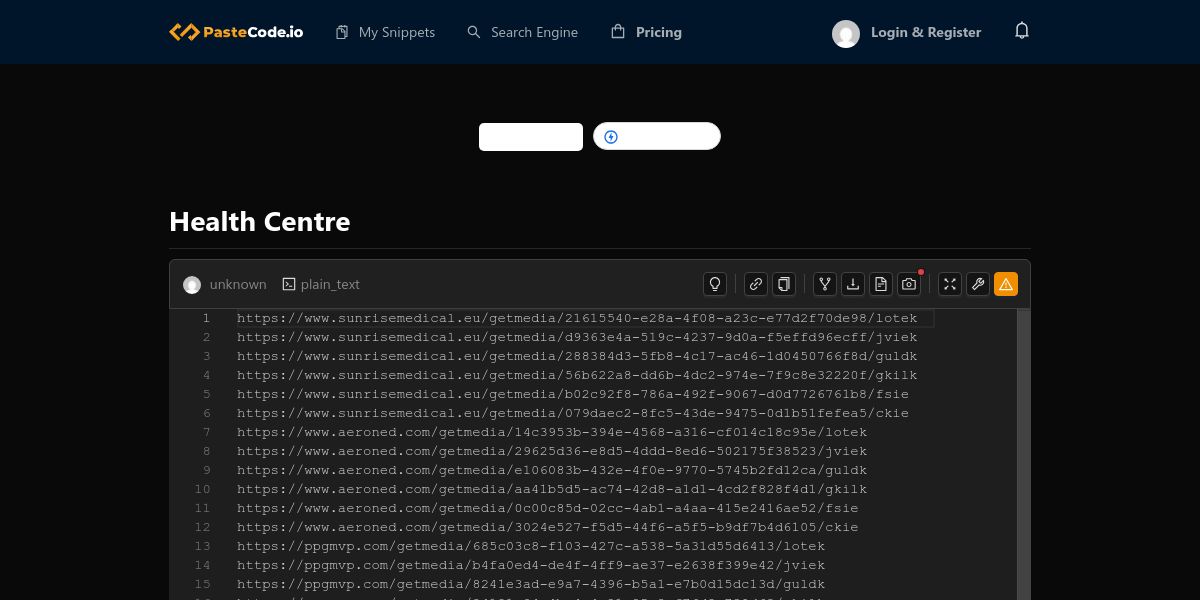Open the notifications bell
Screen dimensions: 1200x600
coord(1021,31)
